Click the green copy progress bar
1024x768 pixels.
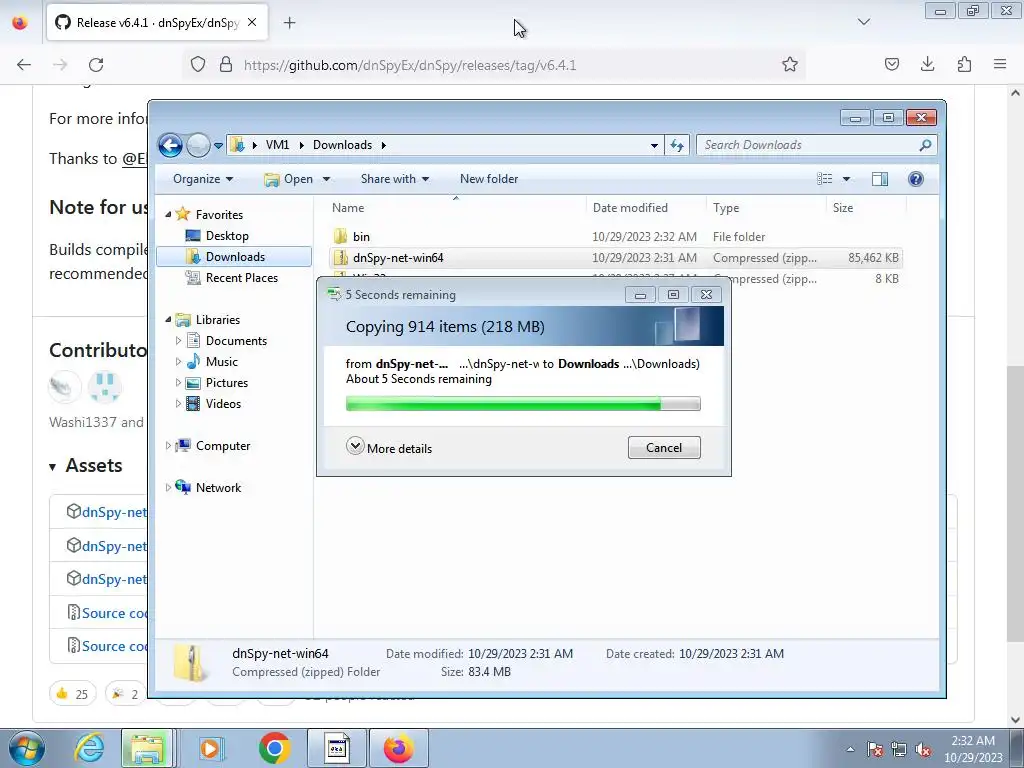(523, 404)
